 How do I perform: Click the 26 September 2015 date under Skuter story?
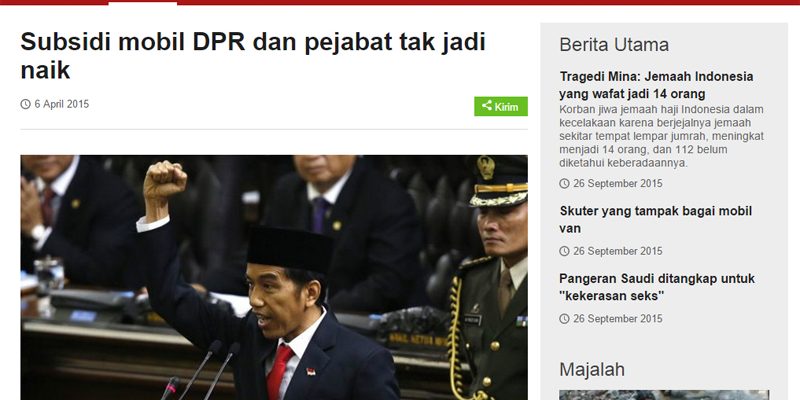click(618, 251)
